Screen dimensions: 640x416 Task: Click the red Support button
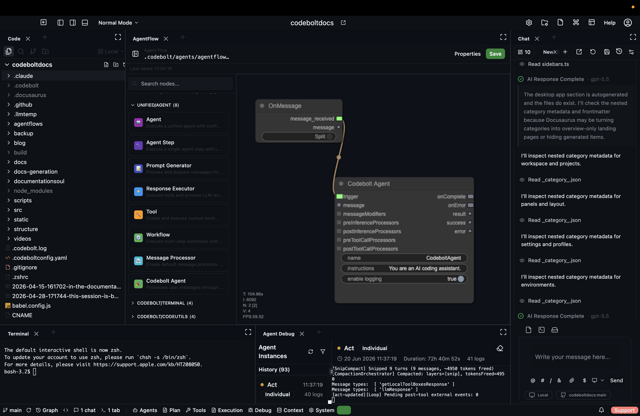point(624,410)
